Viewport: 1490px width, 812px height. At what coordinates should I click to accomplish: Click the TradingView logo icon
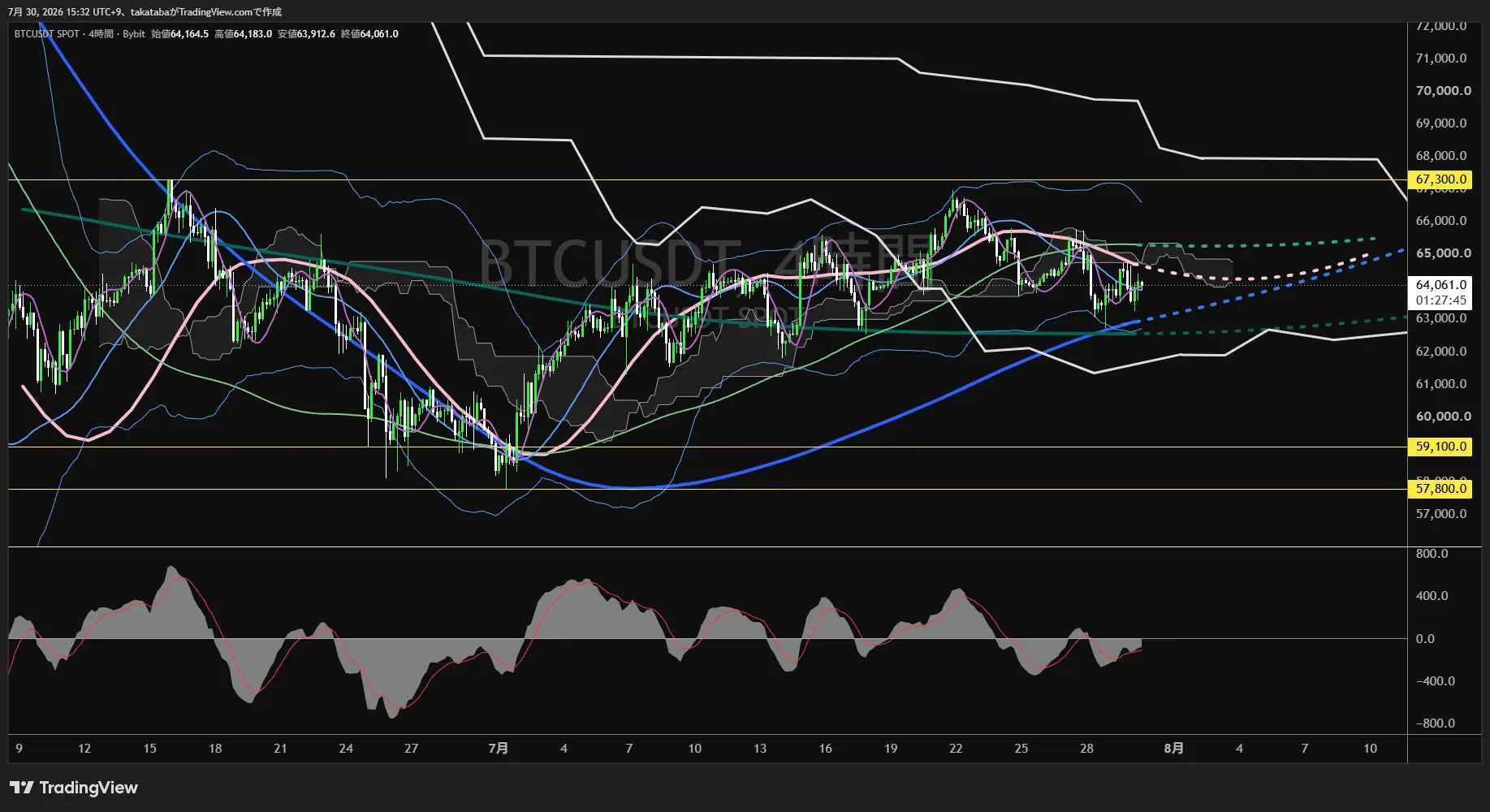[21, 788]
